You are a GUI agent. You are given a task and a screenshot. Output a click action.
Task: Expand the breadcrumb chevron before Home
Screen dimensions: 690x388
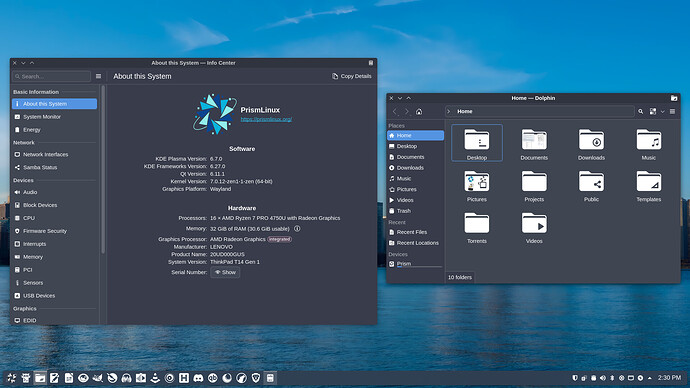[x=449, y=112]
